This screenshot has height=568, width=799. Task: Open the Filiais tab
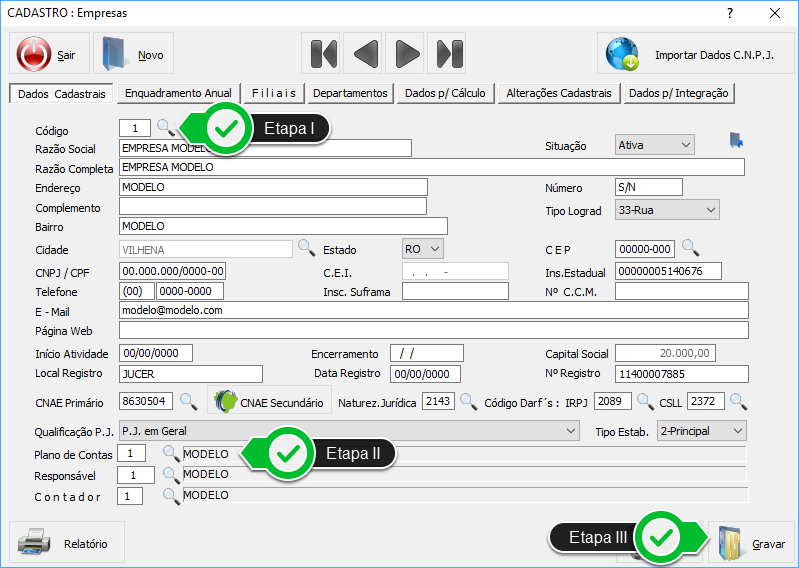point(274,93)
